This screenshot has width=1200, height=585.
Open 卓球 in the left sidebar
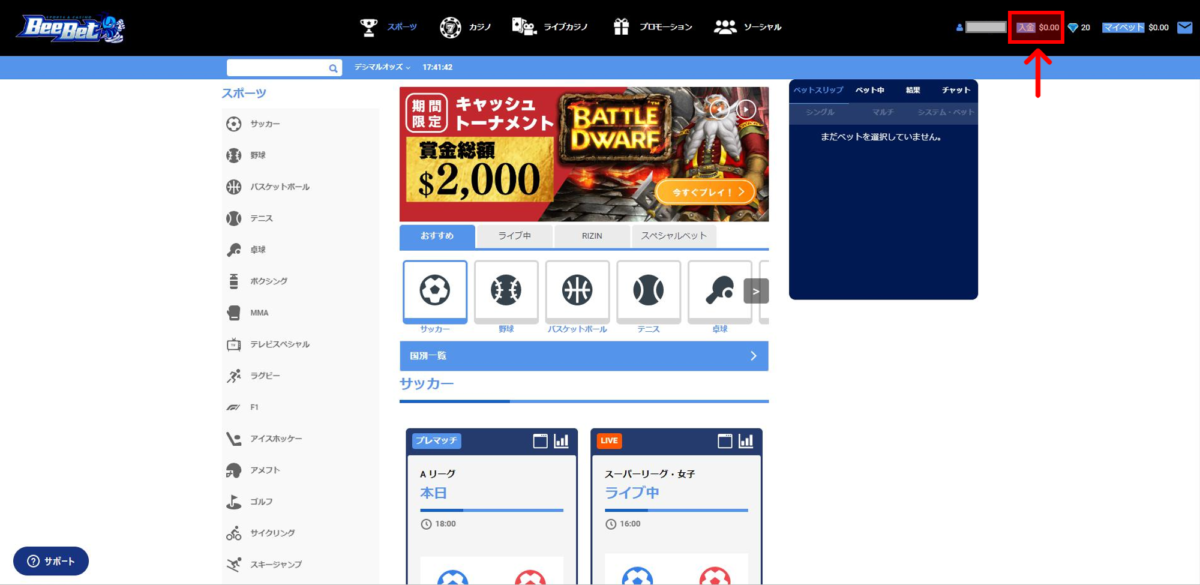pyautogui.click(x=246, y=250)
